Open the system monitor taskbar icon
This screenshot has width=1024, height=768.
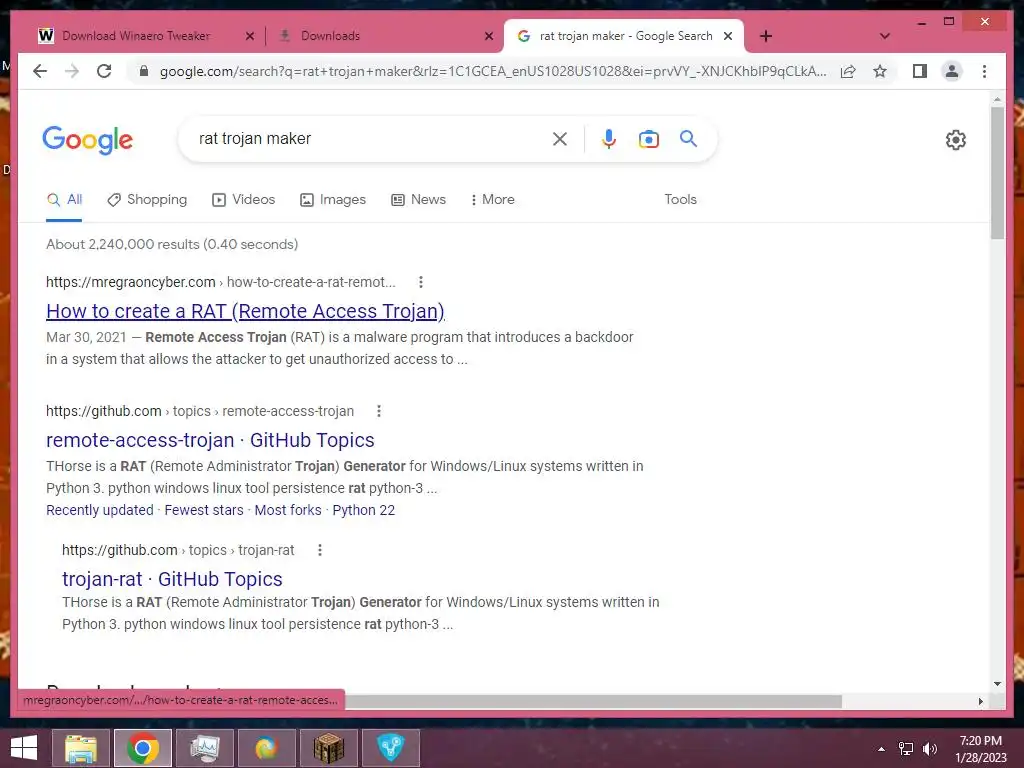(204, 748)
